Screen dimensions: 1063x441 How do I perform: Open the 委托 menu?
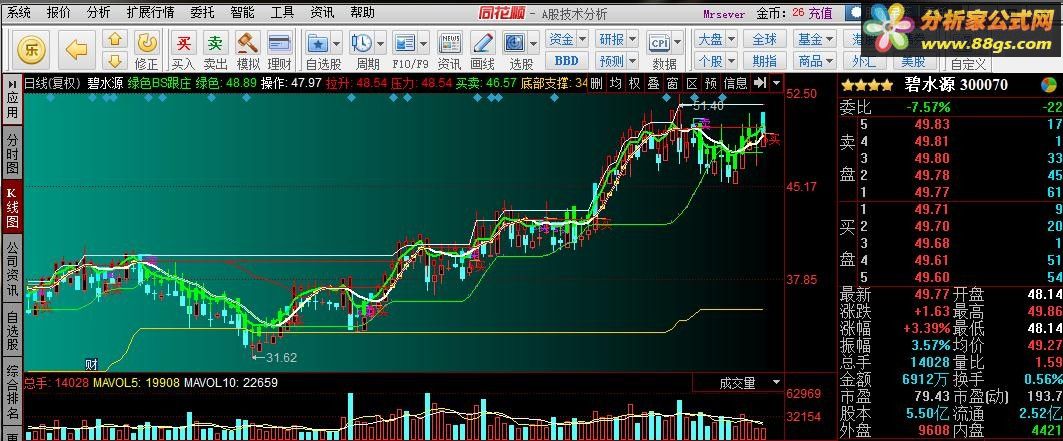202,12
